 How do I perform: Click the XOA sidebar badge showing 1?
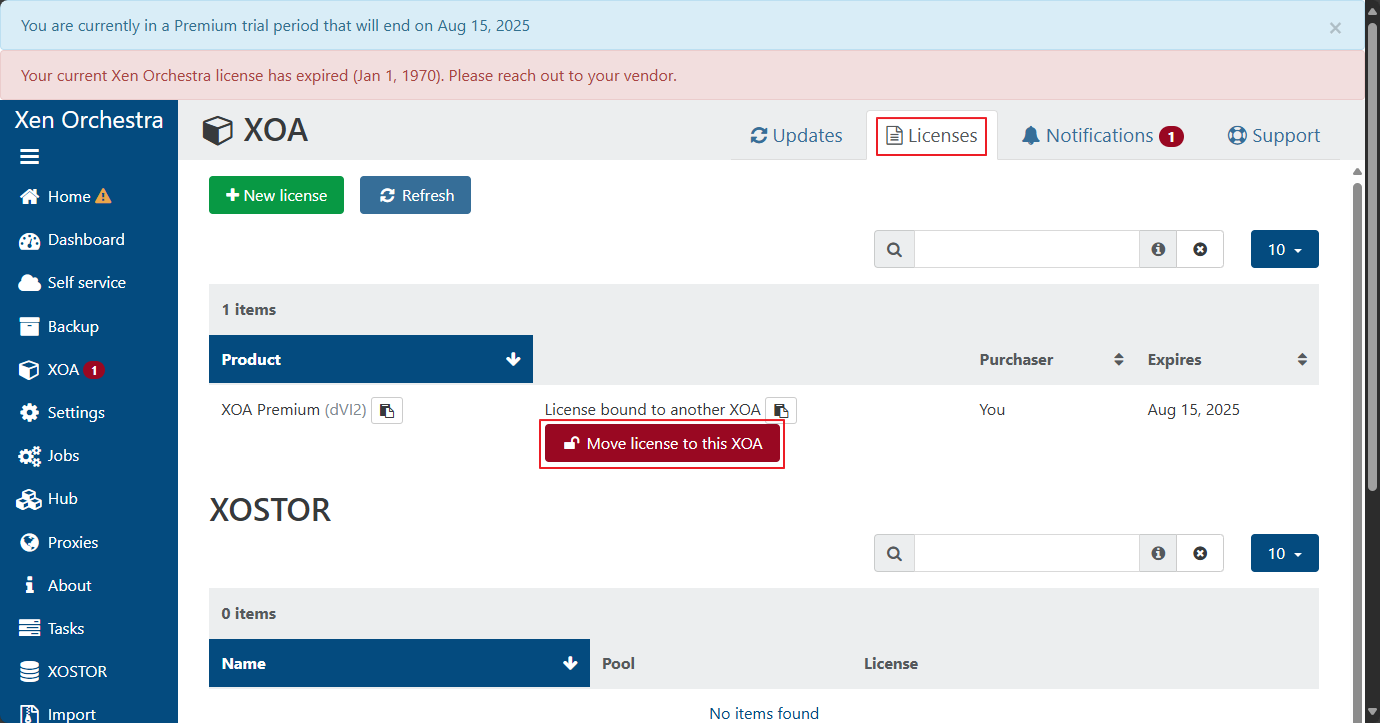click(94, 370)
